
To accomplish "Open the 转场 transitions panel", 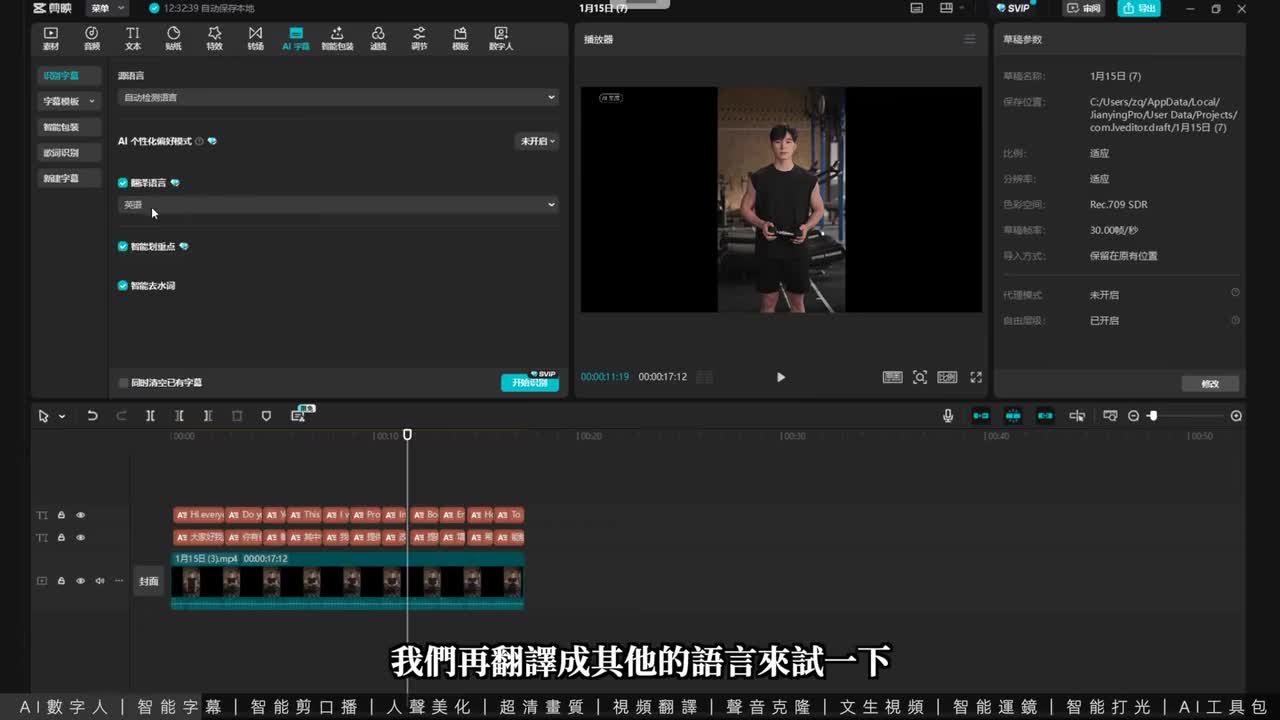I will click(255, 38).
